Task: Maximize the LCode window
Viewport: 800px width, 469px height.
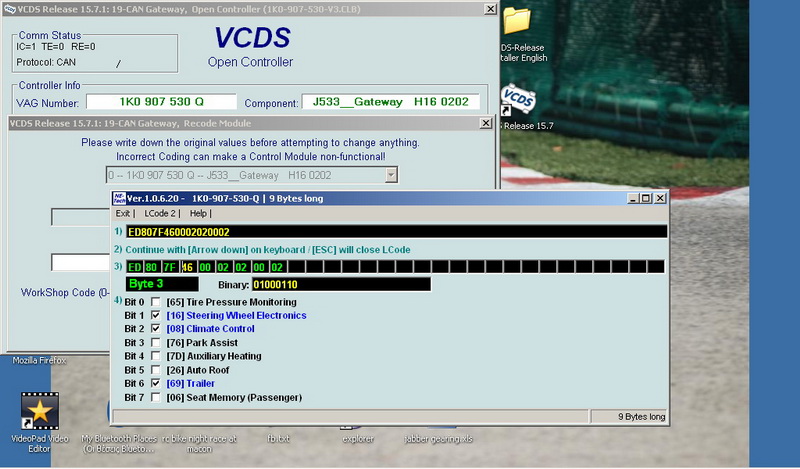Action: pyautogui.click(x=646, y=198)
